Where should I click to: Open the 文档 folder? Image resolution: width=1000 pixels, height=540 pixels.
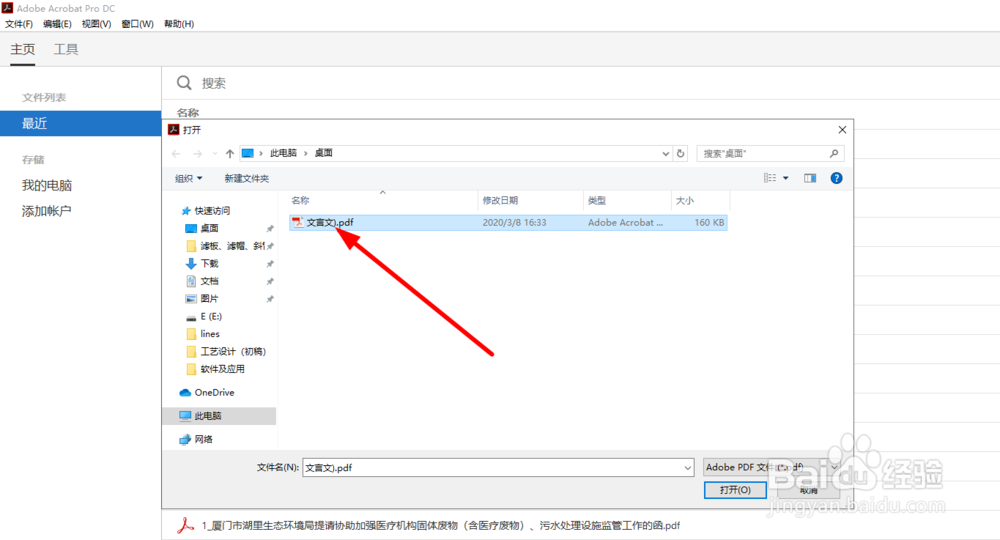pos(209,281)
